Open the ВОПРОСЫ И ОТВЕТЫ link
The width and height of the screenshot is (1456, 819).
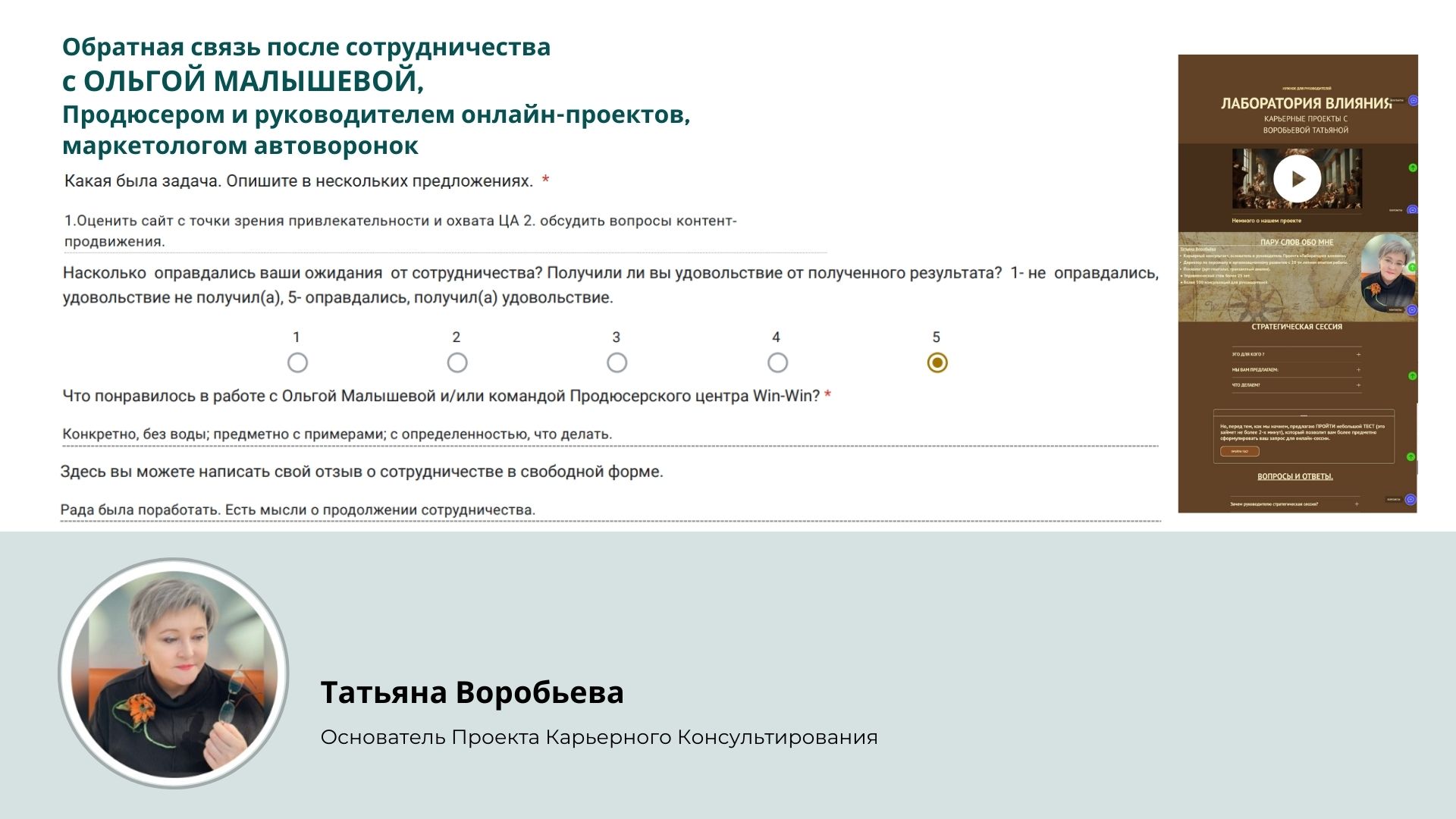(x=1295, y=476)
